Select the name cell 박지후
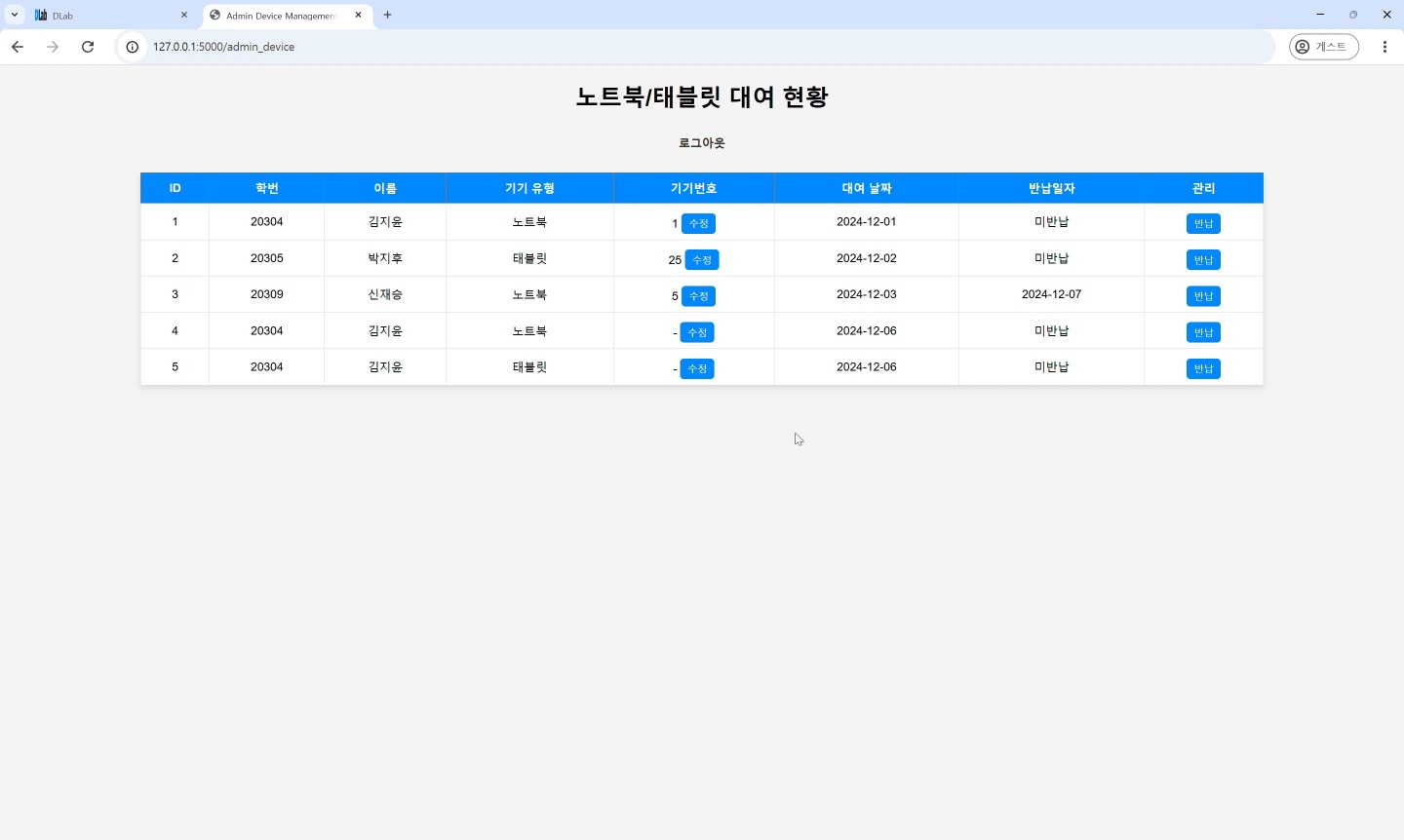1404x840 pixels. (x=385, y=258)
